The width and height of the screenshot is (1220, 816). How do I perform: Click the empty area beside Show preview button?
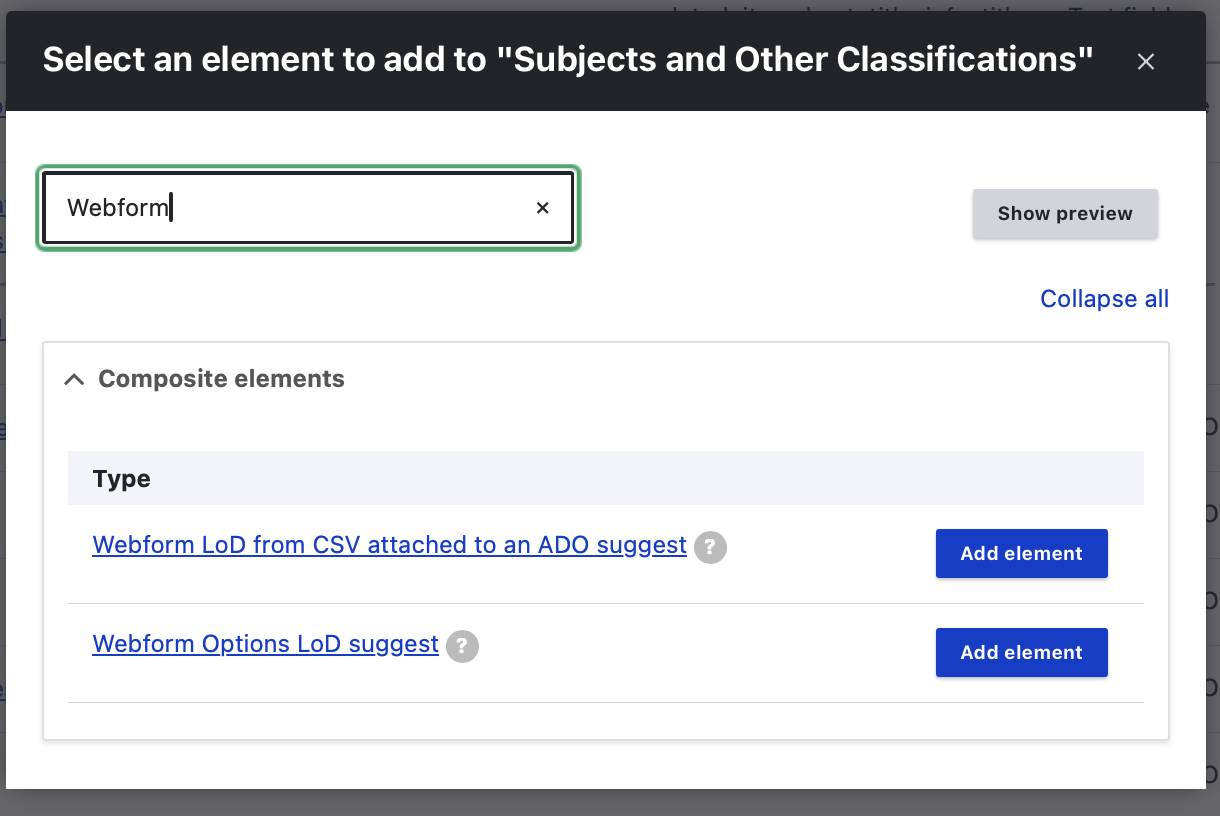pyautogui.click(x=780, y=213)
